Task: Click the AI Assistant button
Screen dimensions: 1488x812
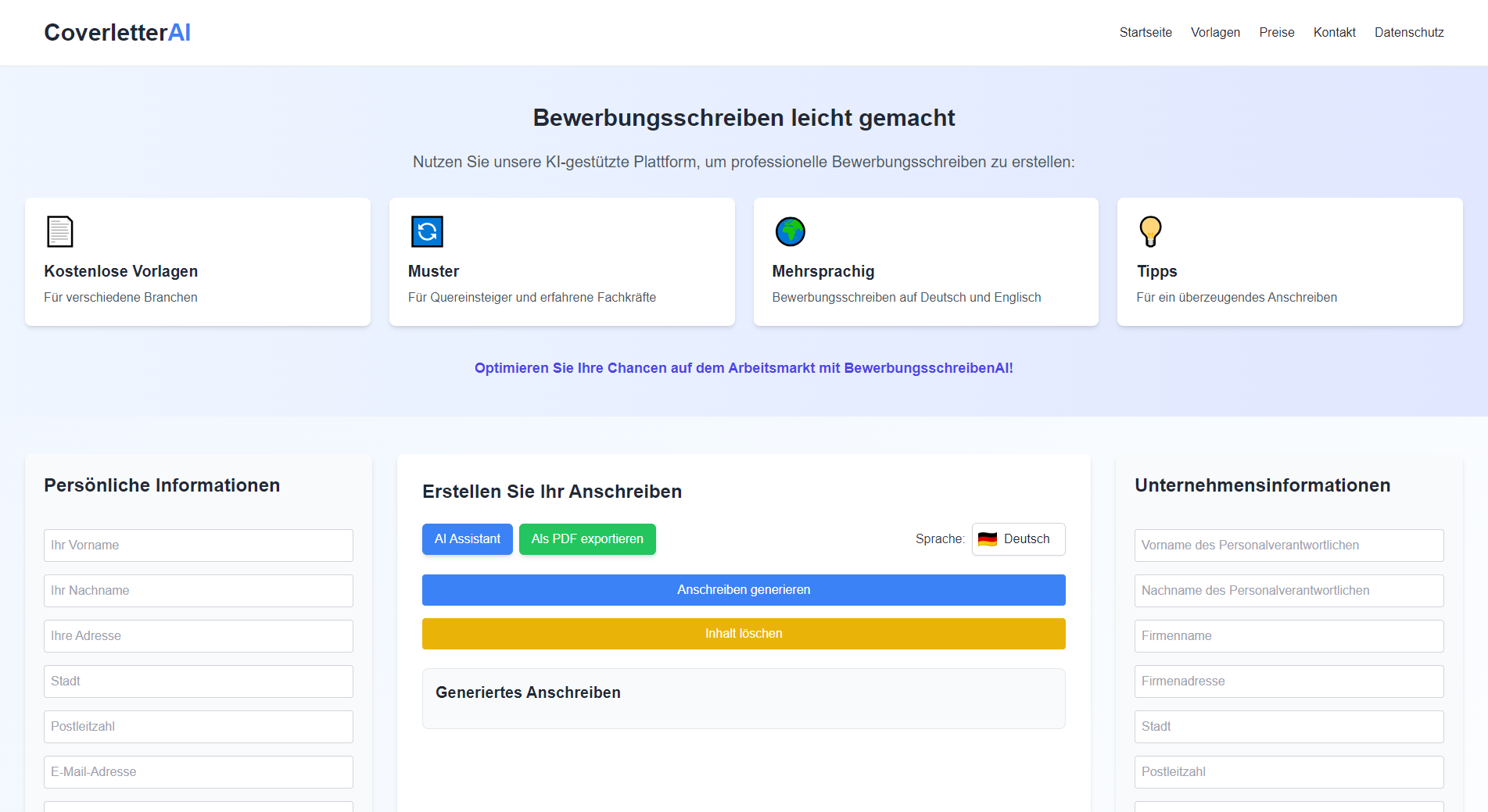Action: pyautogui.click(x=467, y=538)
